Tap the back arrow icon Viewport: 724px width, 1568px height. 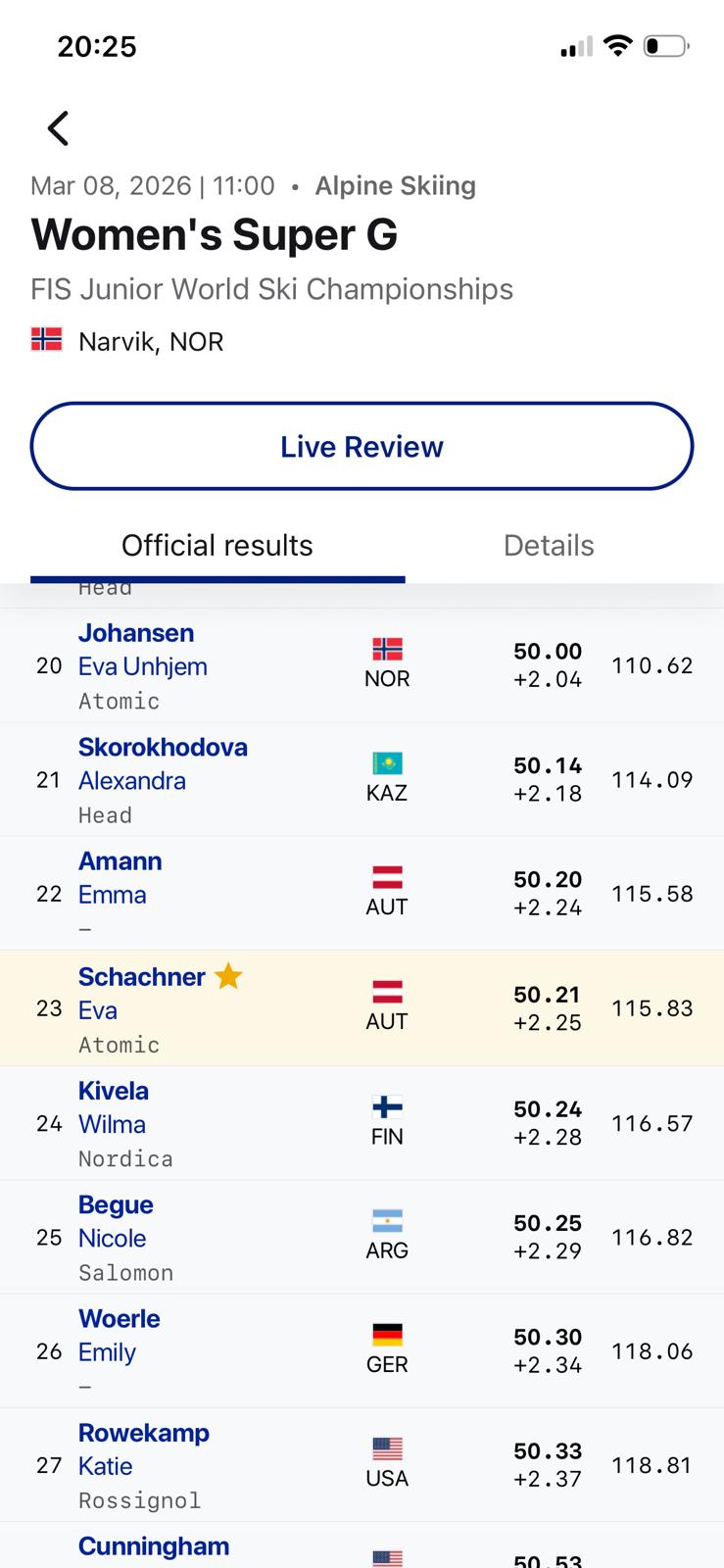click(x=59, y=128)
